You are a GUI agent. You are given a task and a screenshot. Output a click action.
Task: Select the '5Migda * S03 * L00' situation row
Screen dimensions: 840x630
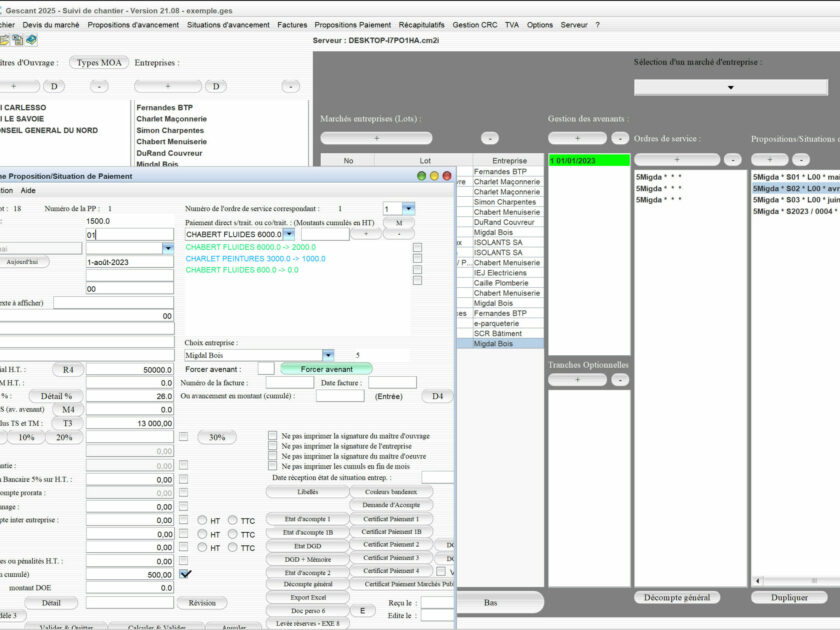[796, 200]
